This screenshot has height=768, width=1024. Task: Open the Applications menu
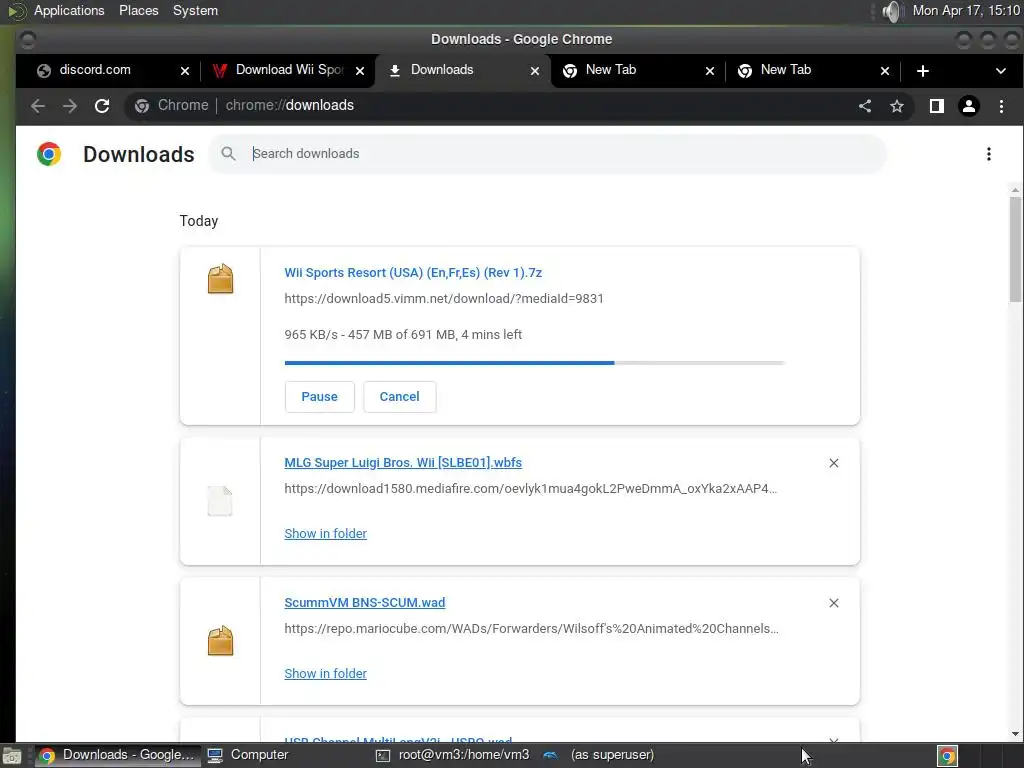pyautogui.click(x=69, y=10)
